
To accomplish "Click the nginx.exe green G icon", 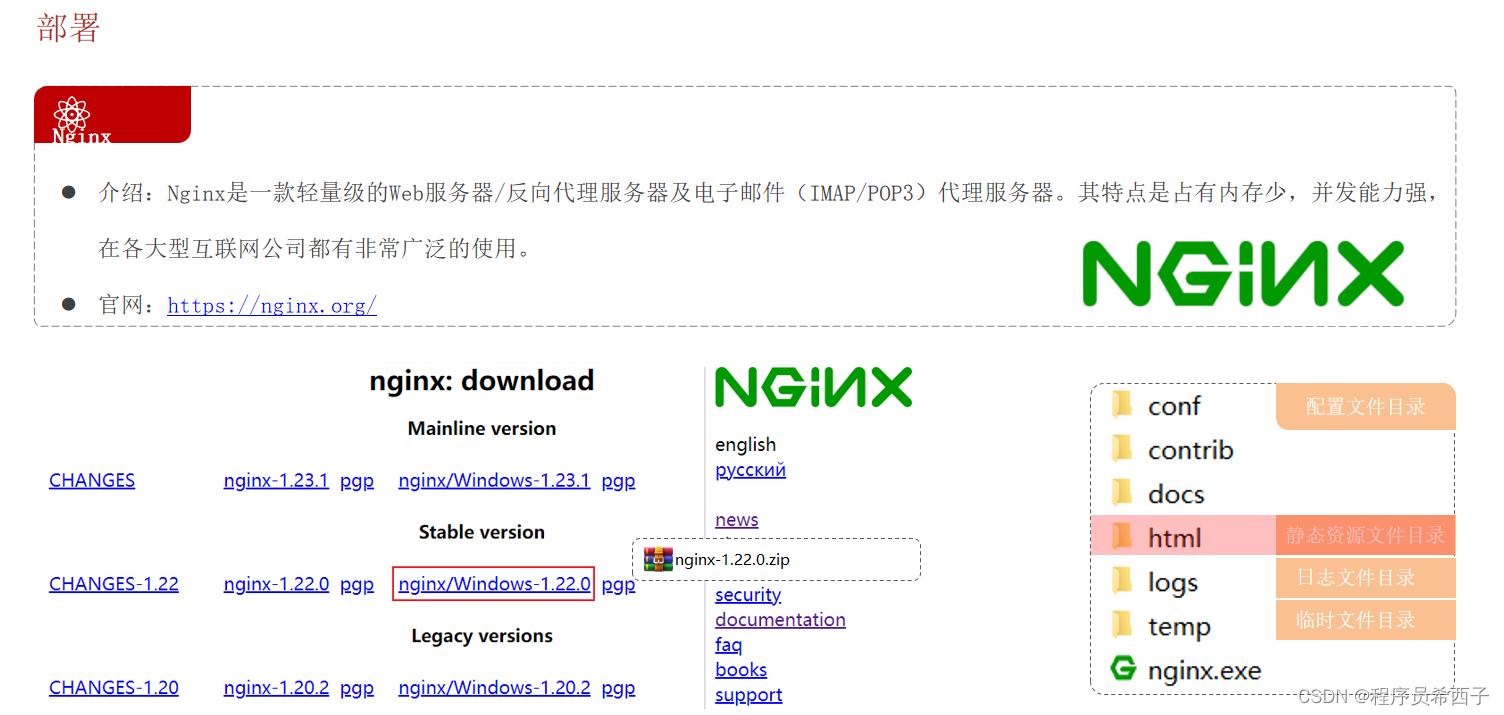I will tap(1124, 668).
